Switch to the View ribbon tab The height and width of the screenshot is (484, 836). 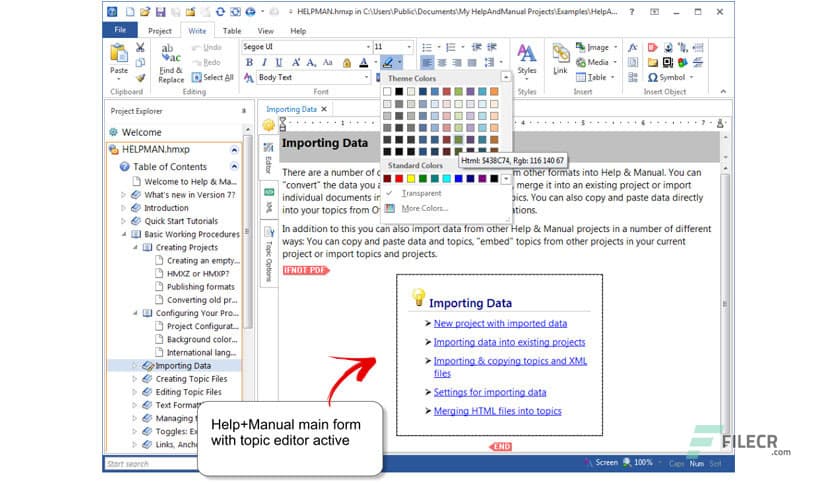266,31
